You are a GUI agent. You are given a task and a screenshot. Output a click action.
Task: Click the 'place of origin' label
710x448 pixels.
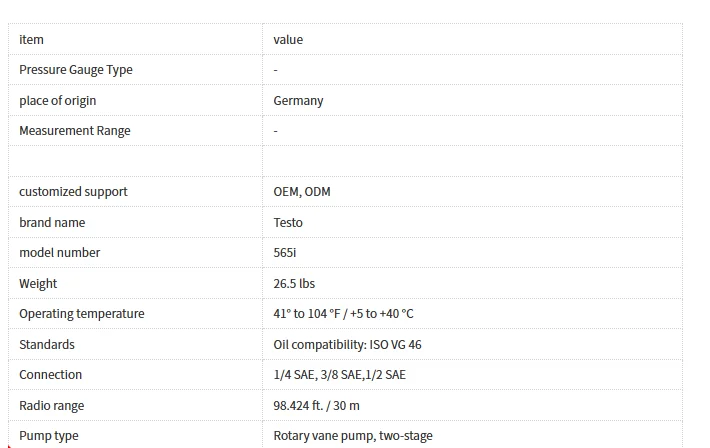click(58, 101)
